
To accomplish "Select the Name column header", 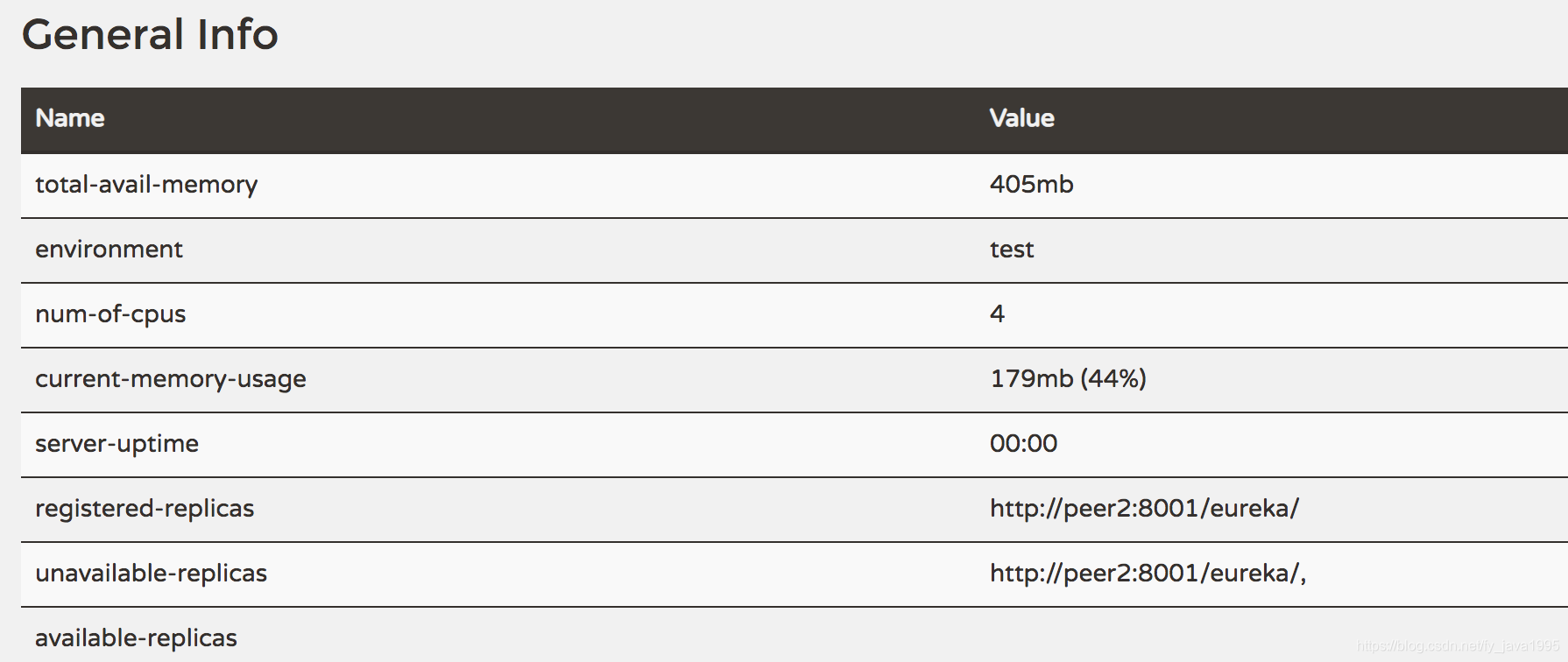I will click(70, 118).
